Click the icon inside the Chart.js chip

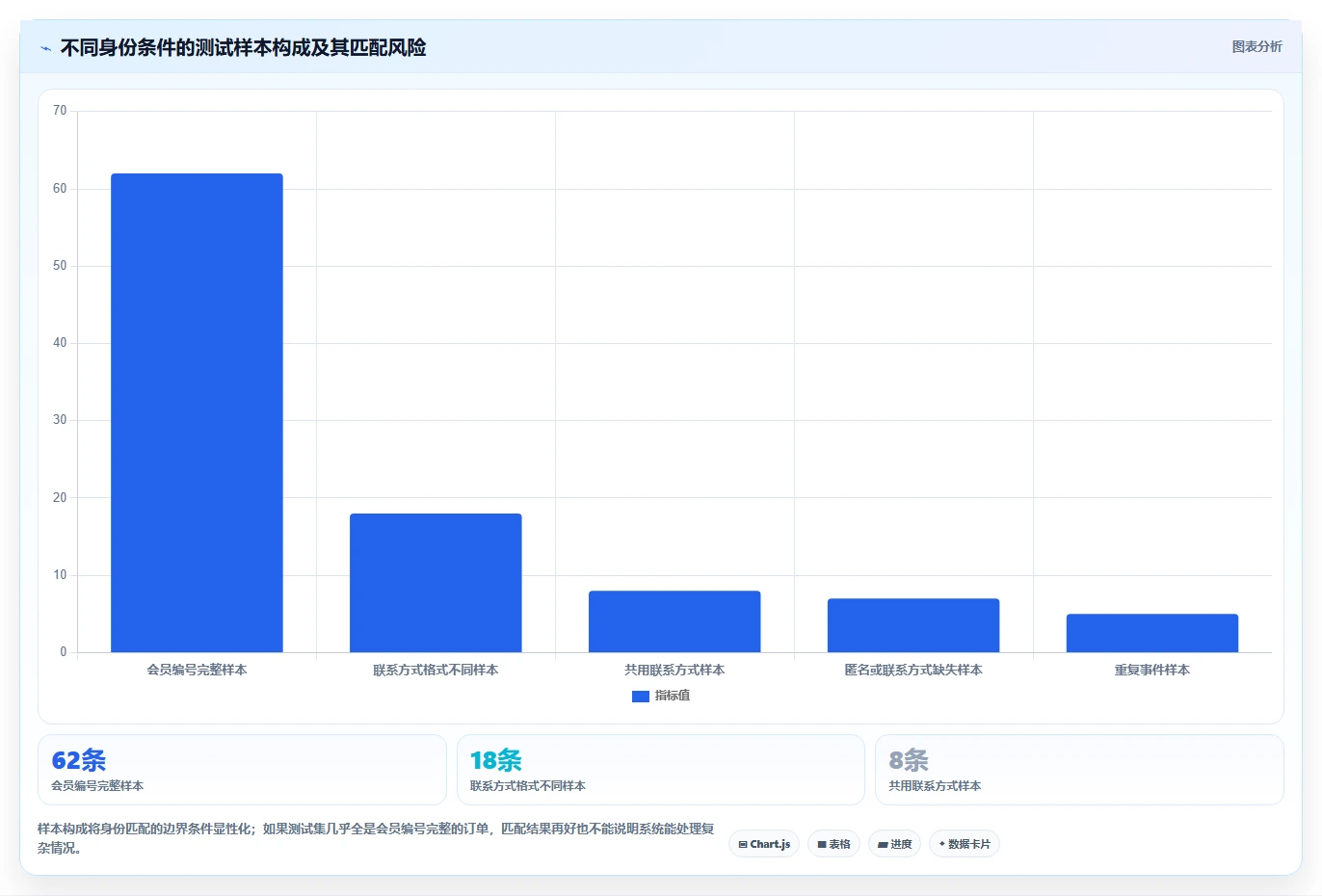click(743, 845)
